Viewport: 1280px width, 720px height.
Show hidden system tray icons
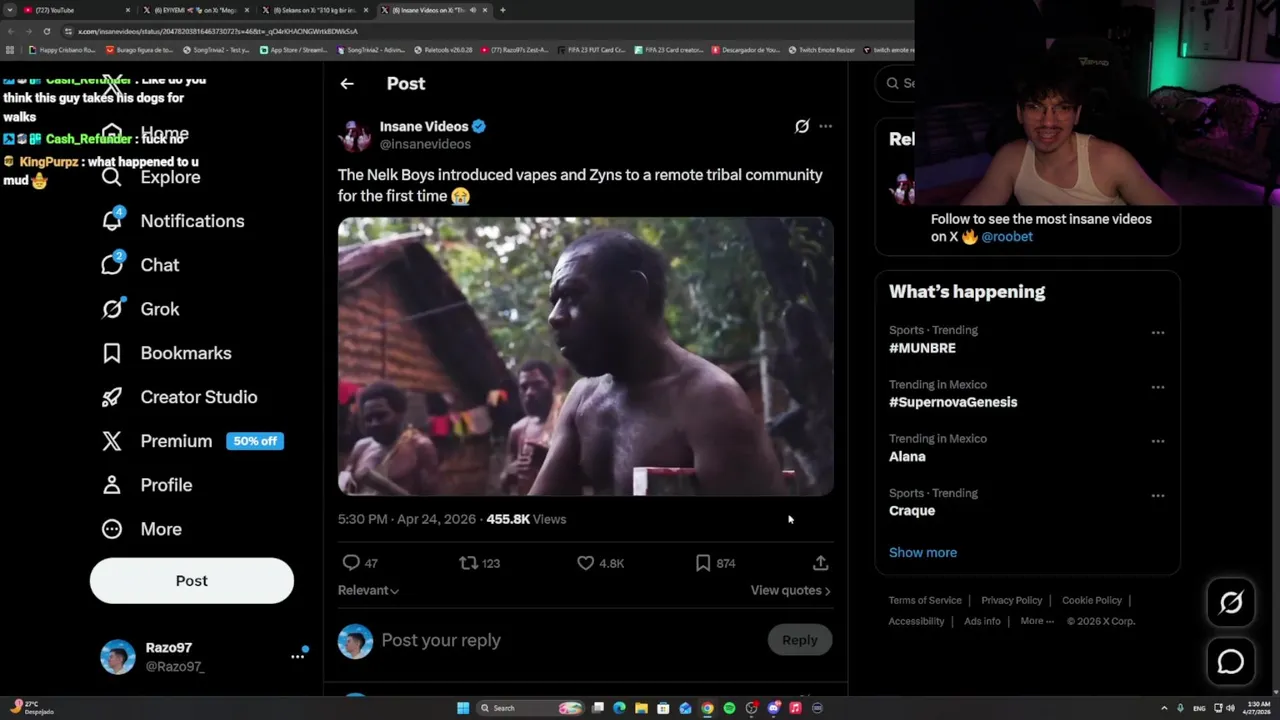point(1164,708)
